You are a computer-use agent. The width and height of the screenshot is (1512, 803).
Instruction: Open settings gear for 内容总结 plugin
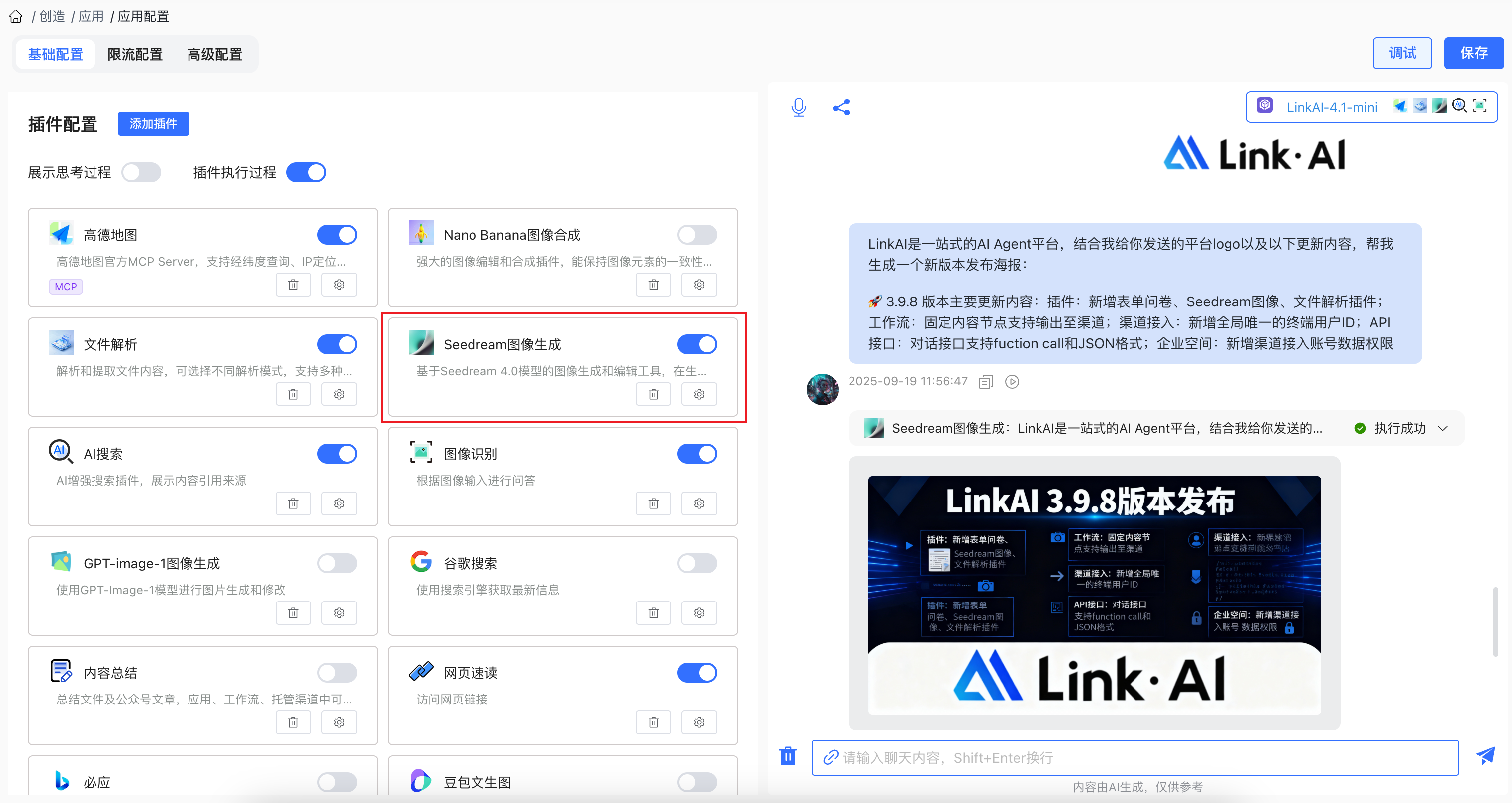[339, 722]
